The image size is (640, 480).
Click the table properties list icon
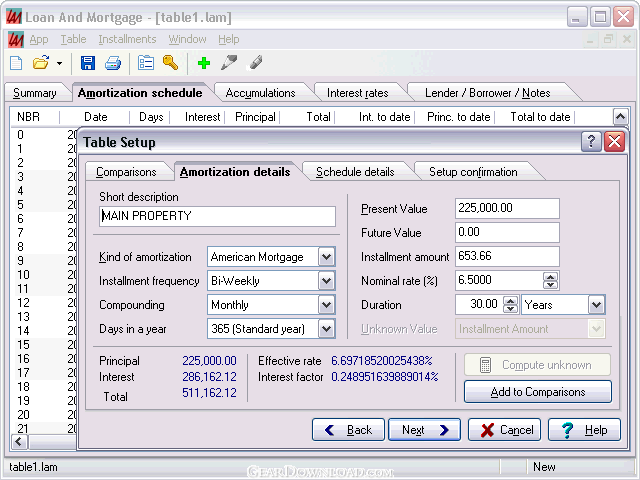click(x=146, y=63)
